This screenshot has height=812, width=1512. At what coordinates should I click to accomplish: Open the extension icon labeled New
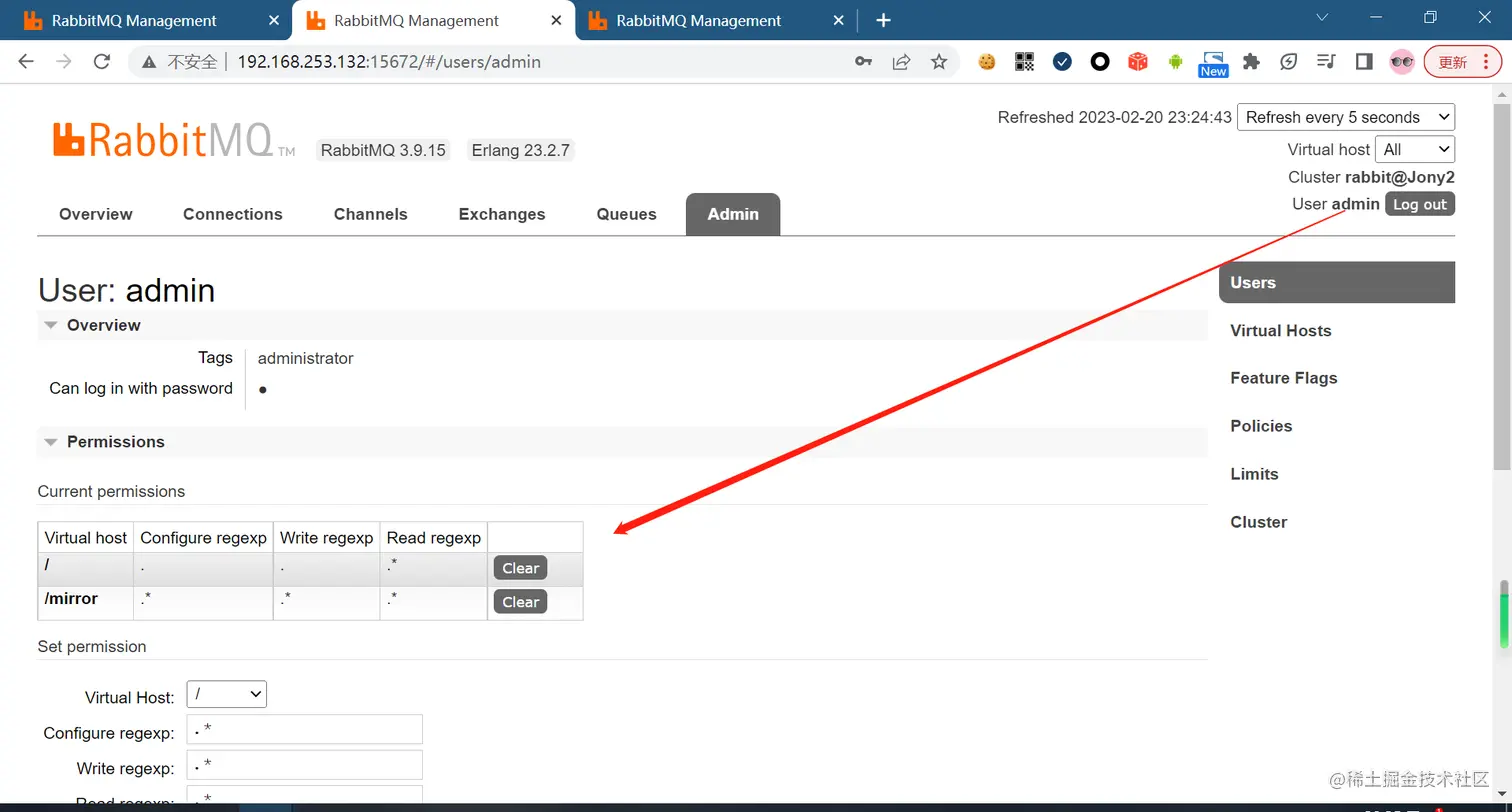1213,64
